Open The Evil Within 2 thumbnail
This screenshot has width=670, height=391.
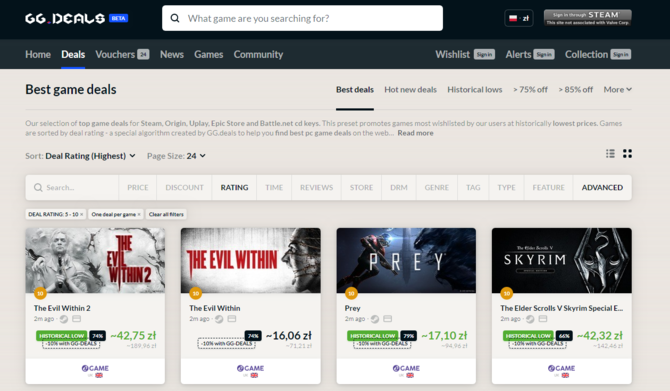click(x=95, y=260)
